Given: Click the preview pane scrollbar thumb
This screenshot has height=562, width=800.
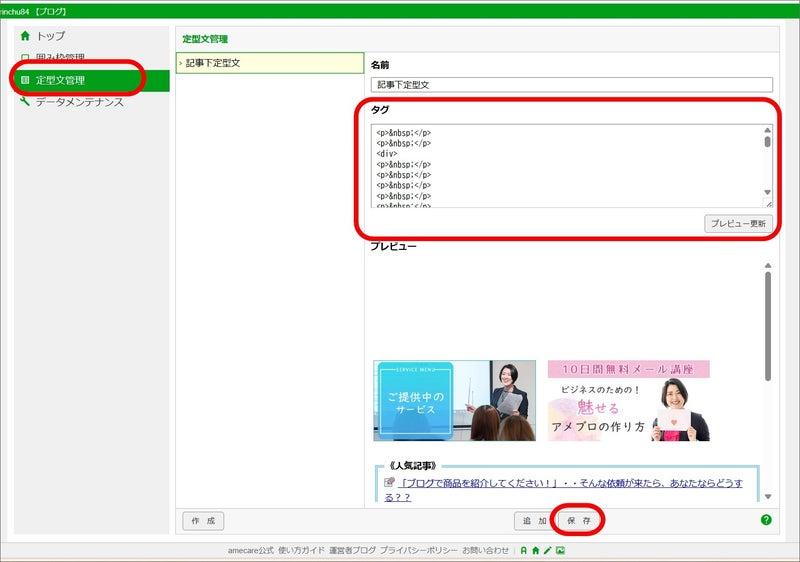Looking at the screenshot, I should tap(768, 326).
